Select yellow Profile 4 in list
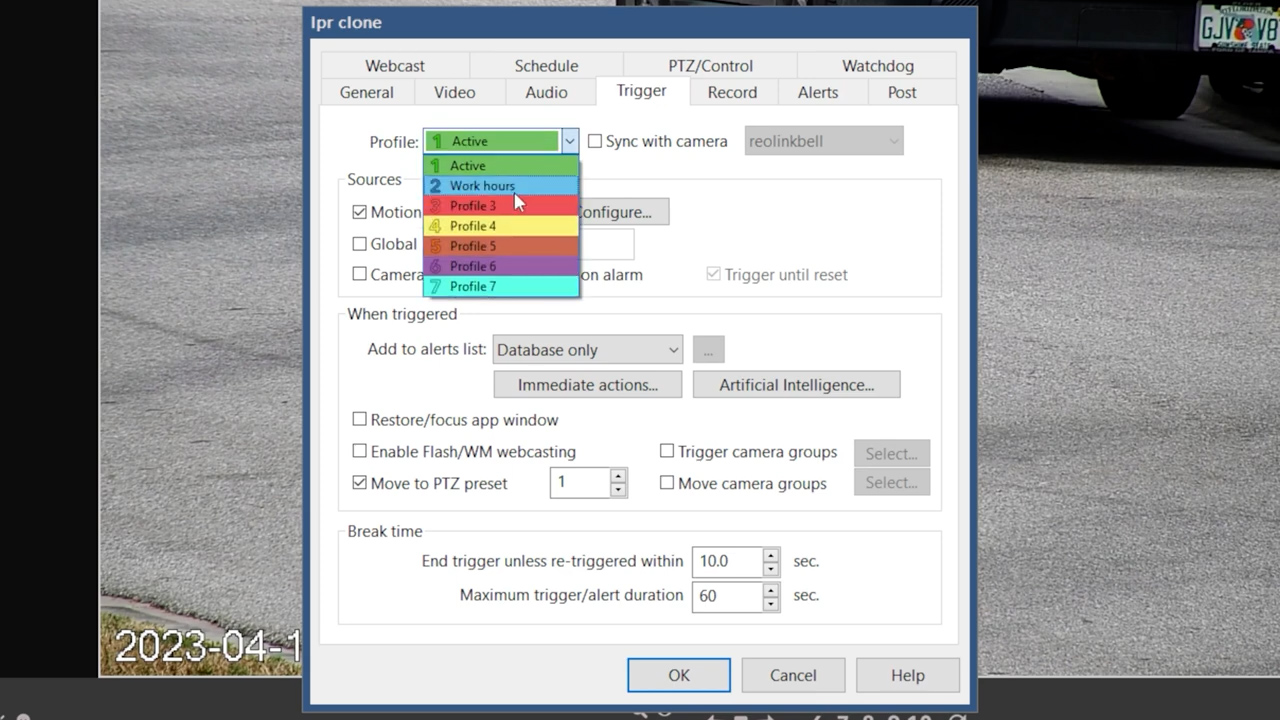This screenshot has width=1280, height=720. [500, 226]
